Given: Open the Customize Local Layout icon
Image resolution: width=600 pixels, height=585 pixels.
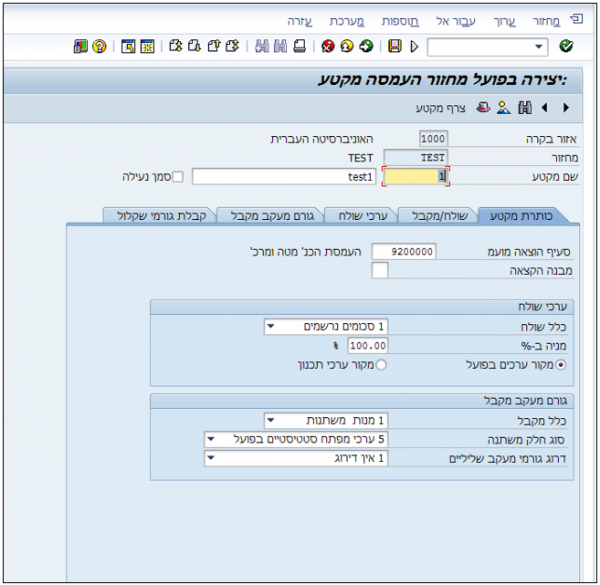Looking at the screenshot, I should point(80,46).
